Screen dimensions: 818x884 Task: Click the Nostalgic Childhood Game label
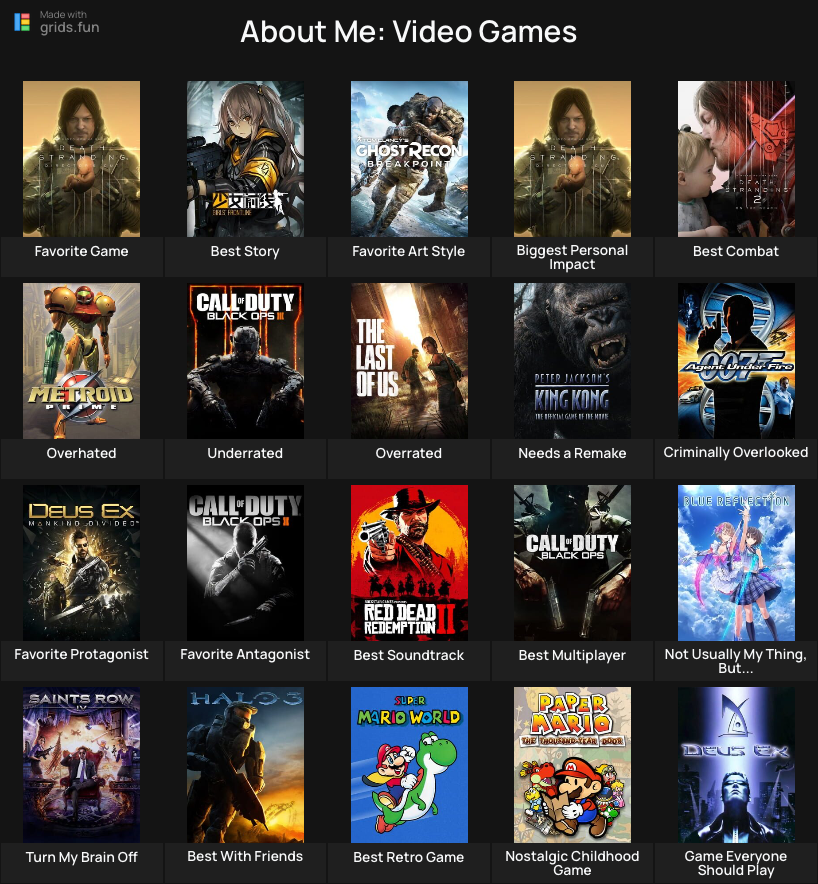tap(572, 863)
